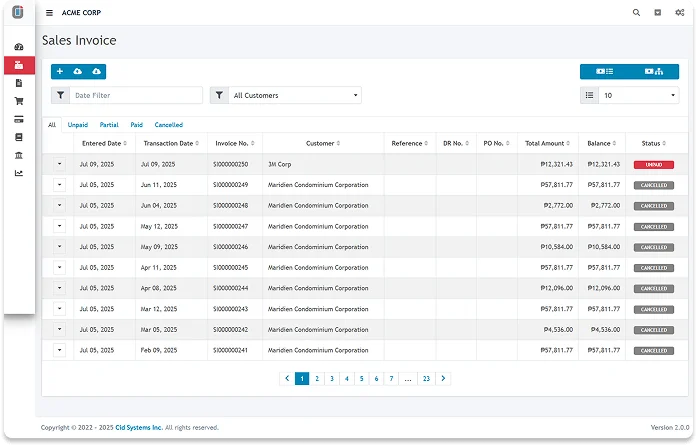Click the plus icon to add invoice
Screen dimensions: 697x446
(x=60, y=72)
